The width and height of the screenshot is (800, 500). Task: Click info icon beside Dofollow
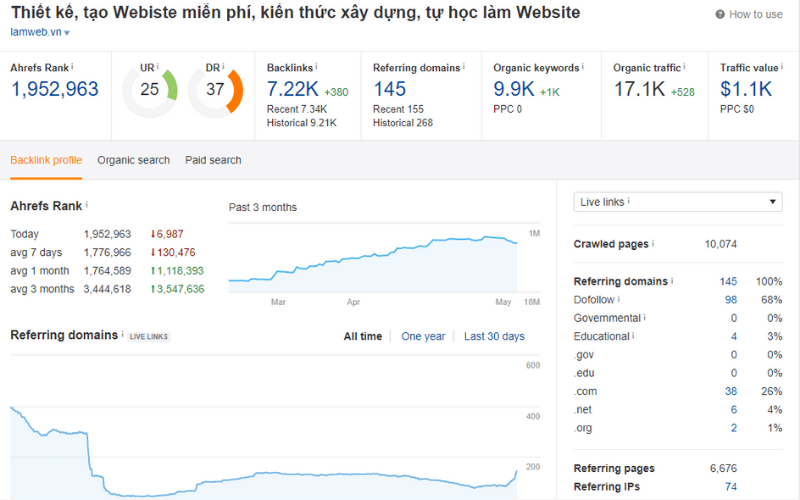tap(619, 299)
